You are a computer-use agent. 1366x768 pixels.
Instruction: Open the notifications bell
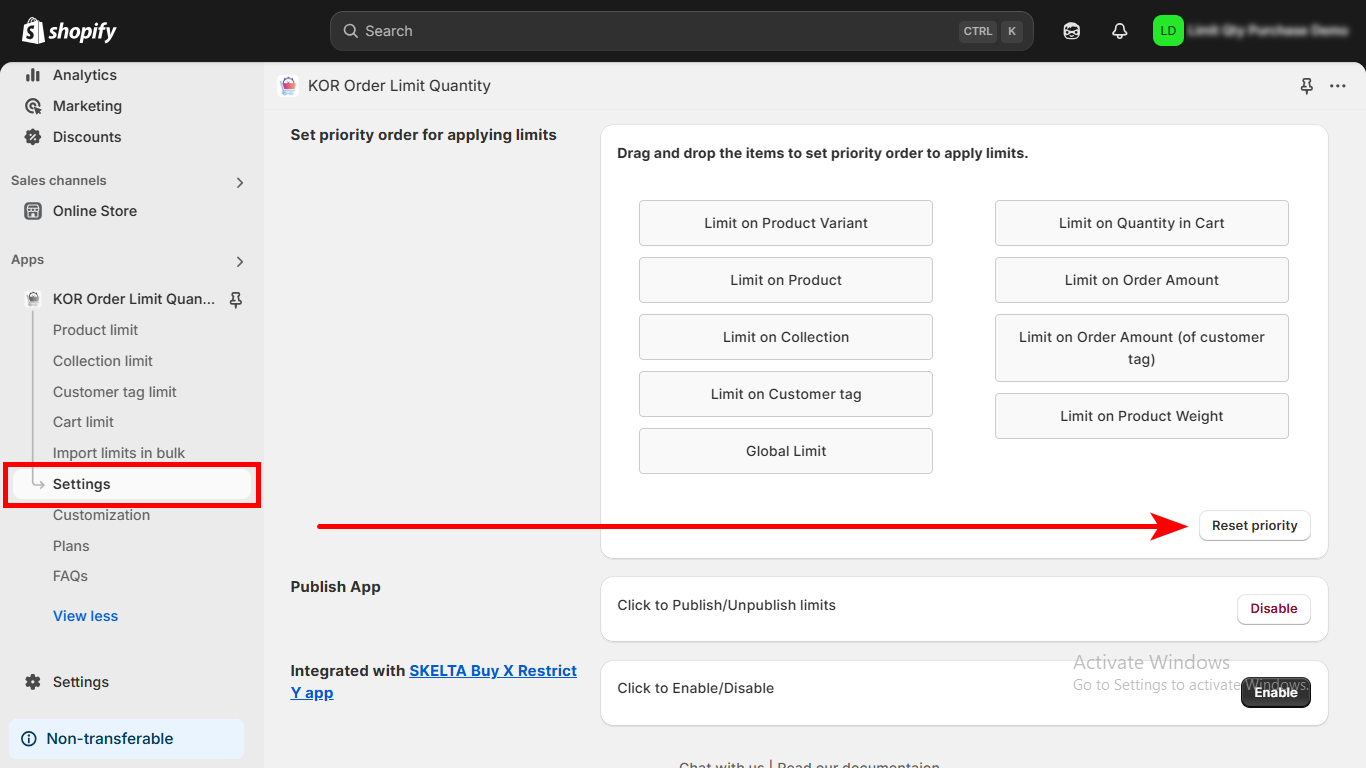coord(1119,31)
